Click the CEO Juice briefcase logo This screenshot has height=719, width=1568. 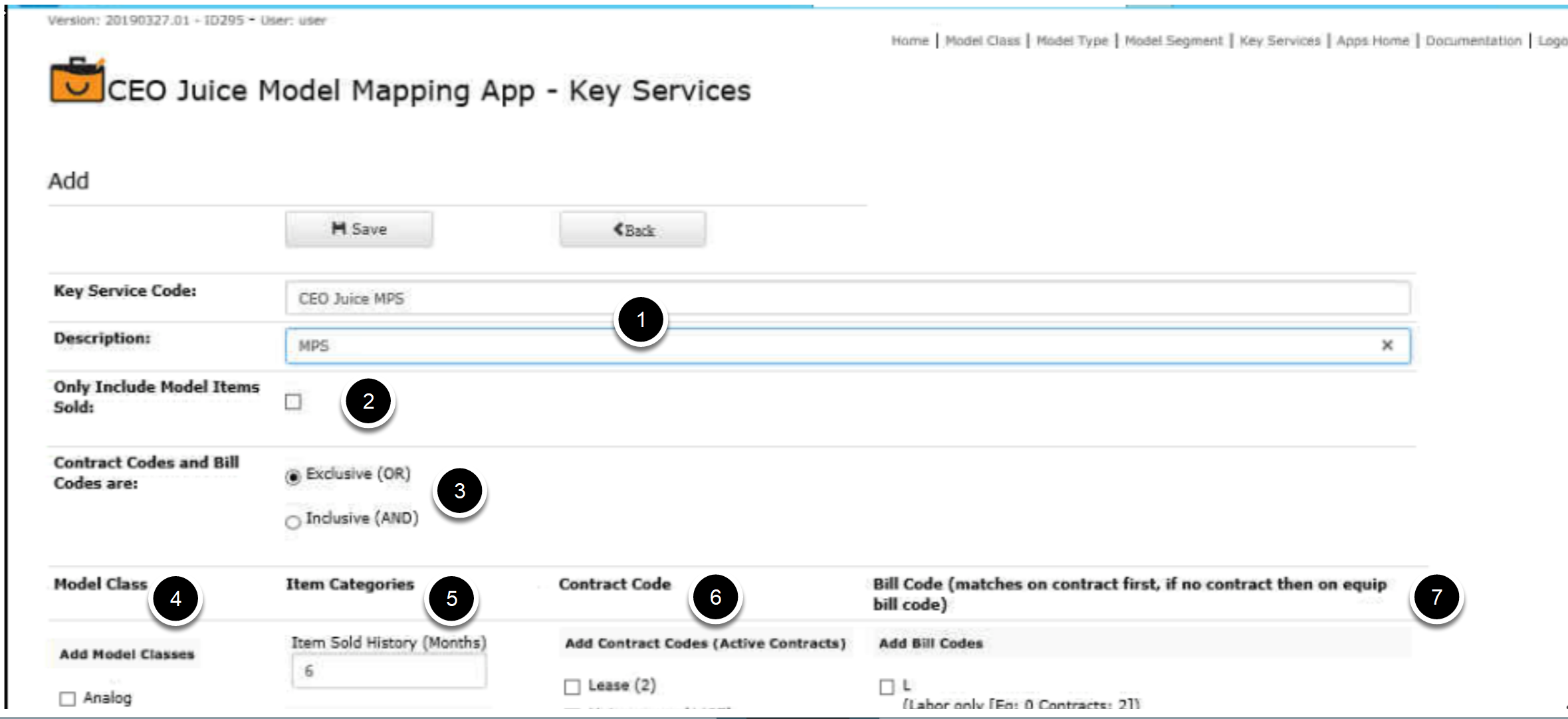pos(77,81)
